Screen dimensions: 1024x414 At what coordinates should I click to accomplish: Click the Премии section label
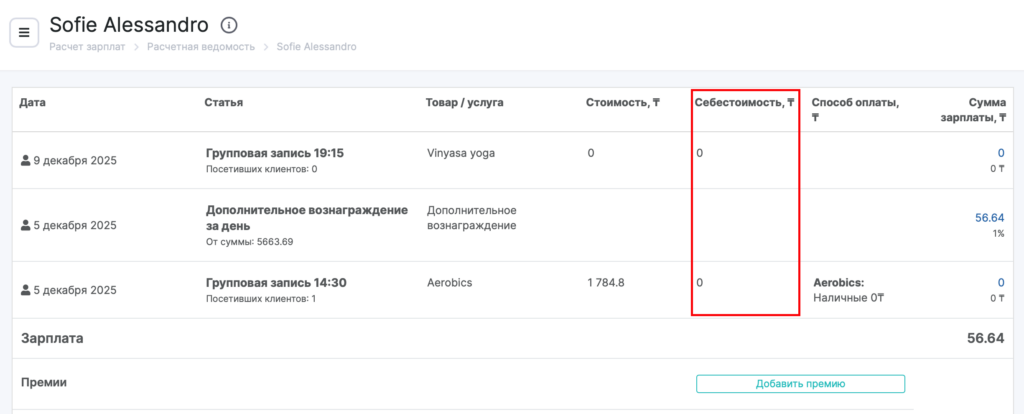(x=44, y=383)
